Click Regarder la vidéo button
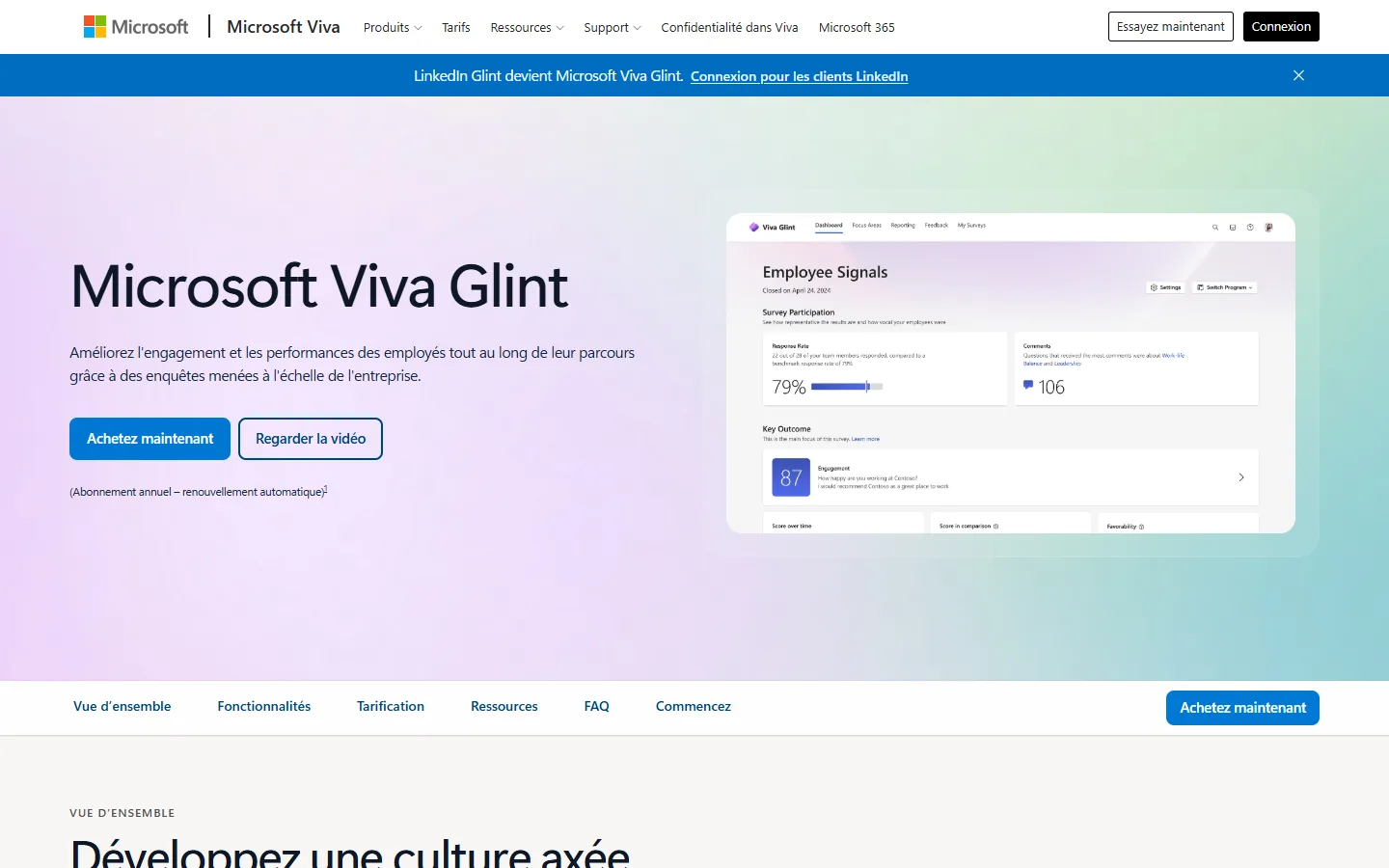Image resolution: width=1389 pixels, height=868 pixels. coord(311,439)
